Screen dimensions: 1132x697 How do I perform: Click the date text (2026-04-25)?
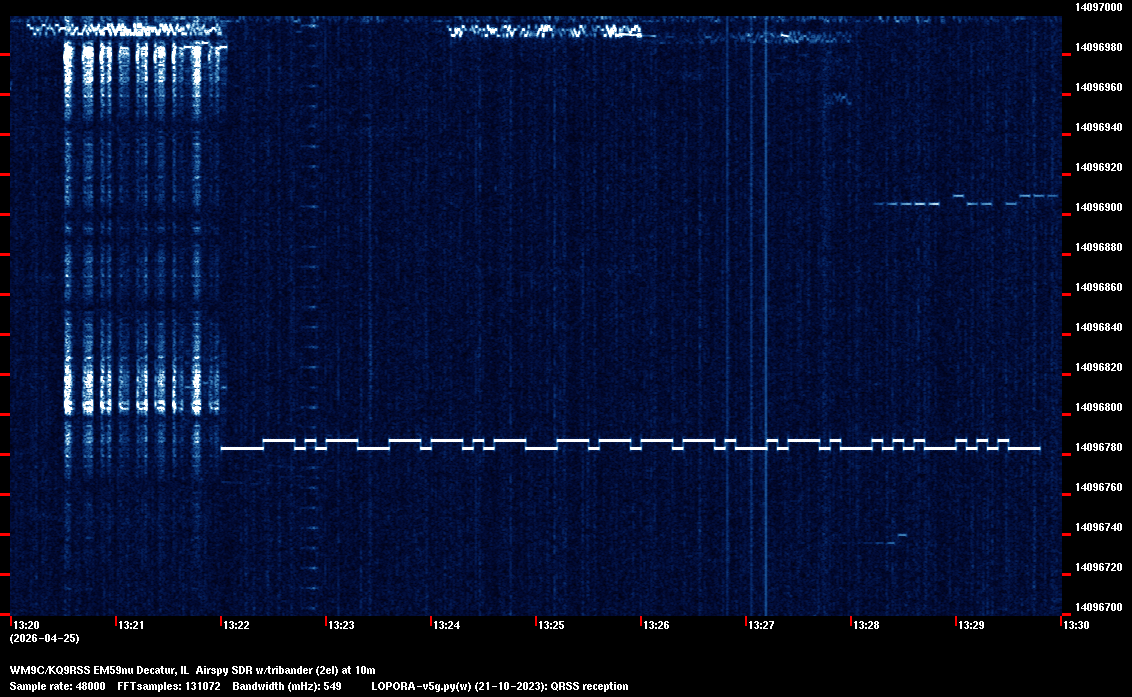click(44, 638)
